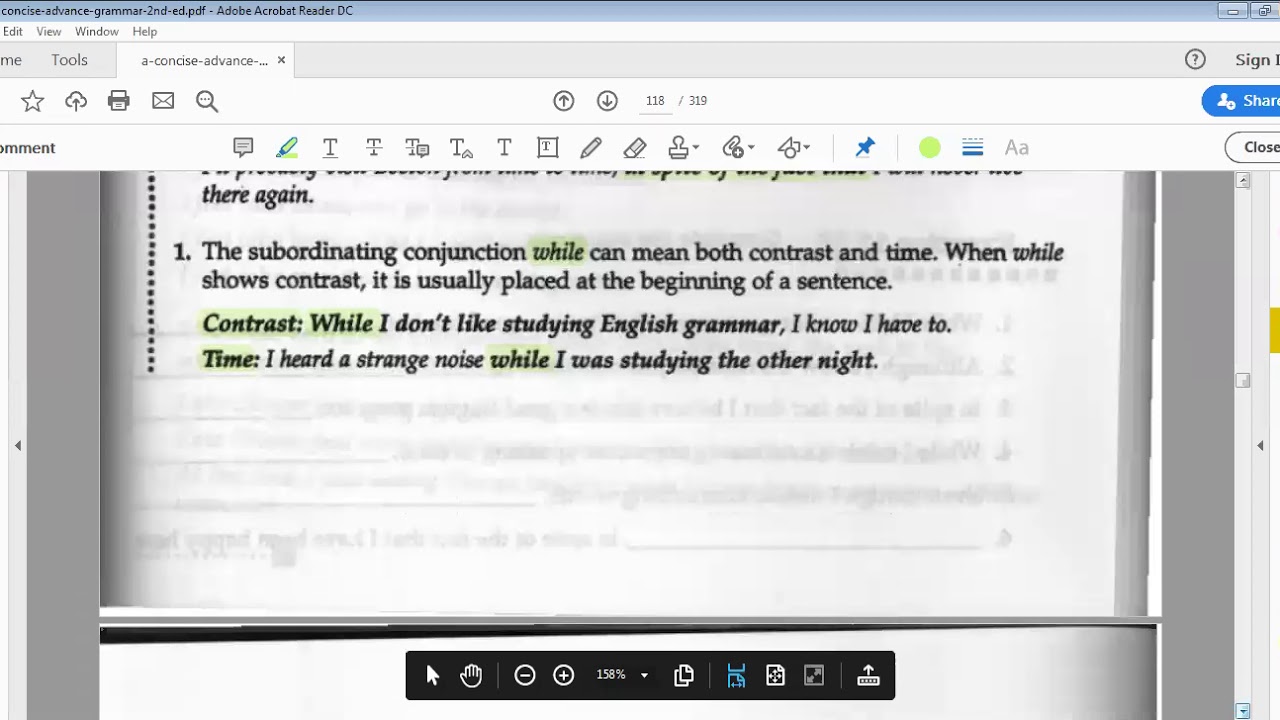Select the text box tool

click(x=547, y=148)
